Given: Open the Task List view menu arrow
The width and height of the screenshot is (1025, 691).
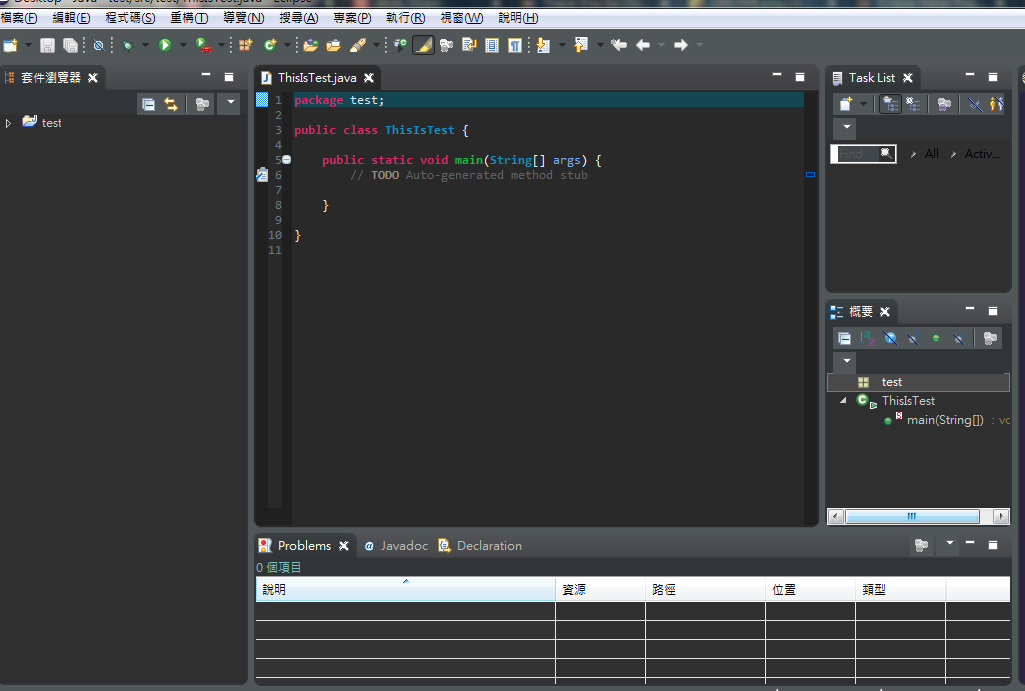Looking at the screenshot, I should point(847,127).
